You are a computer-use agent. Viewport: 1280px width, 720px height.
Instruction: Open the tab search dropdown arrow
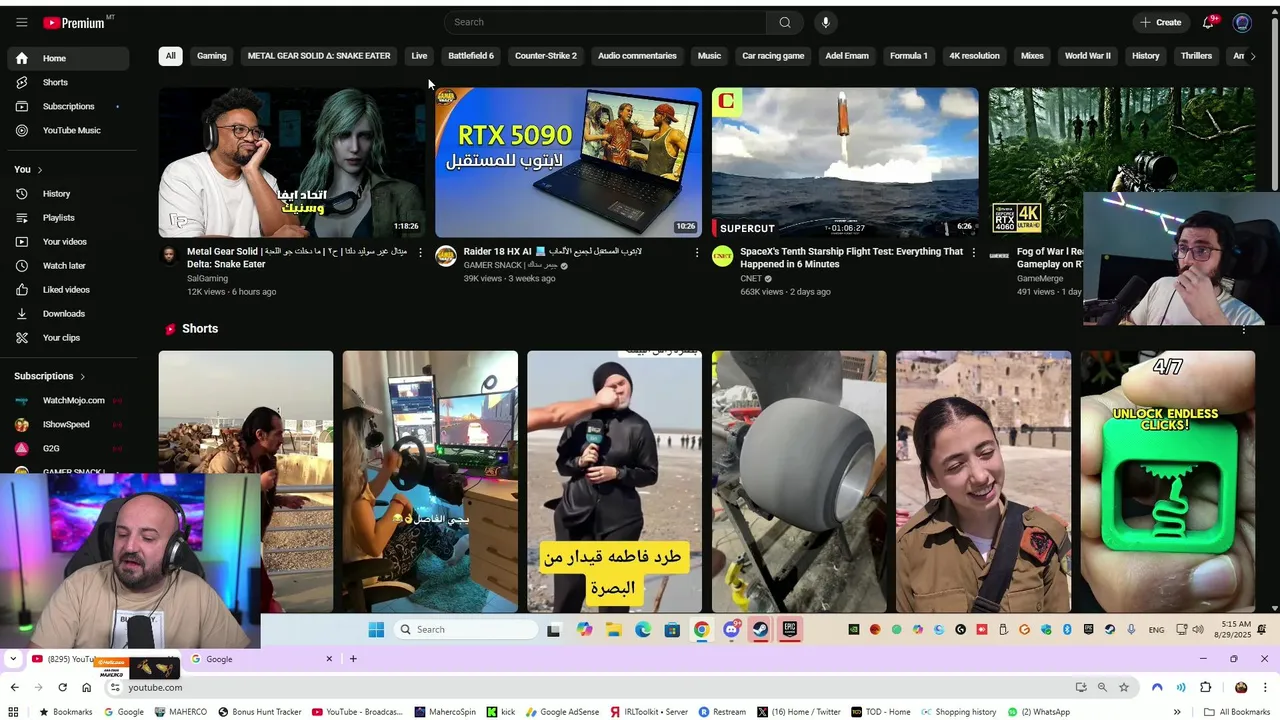pyautogui.click(x=12, y=659)
